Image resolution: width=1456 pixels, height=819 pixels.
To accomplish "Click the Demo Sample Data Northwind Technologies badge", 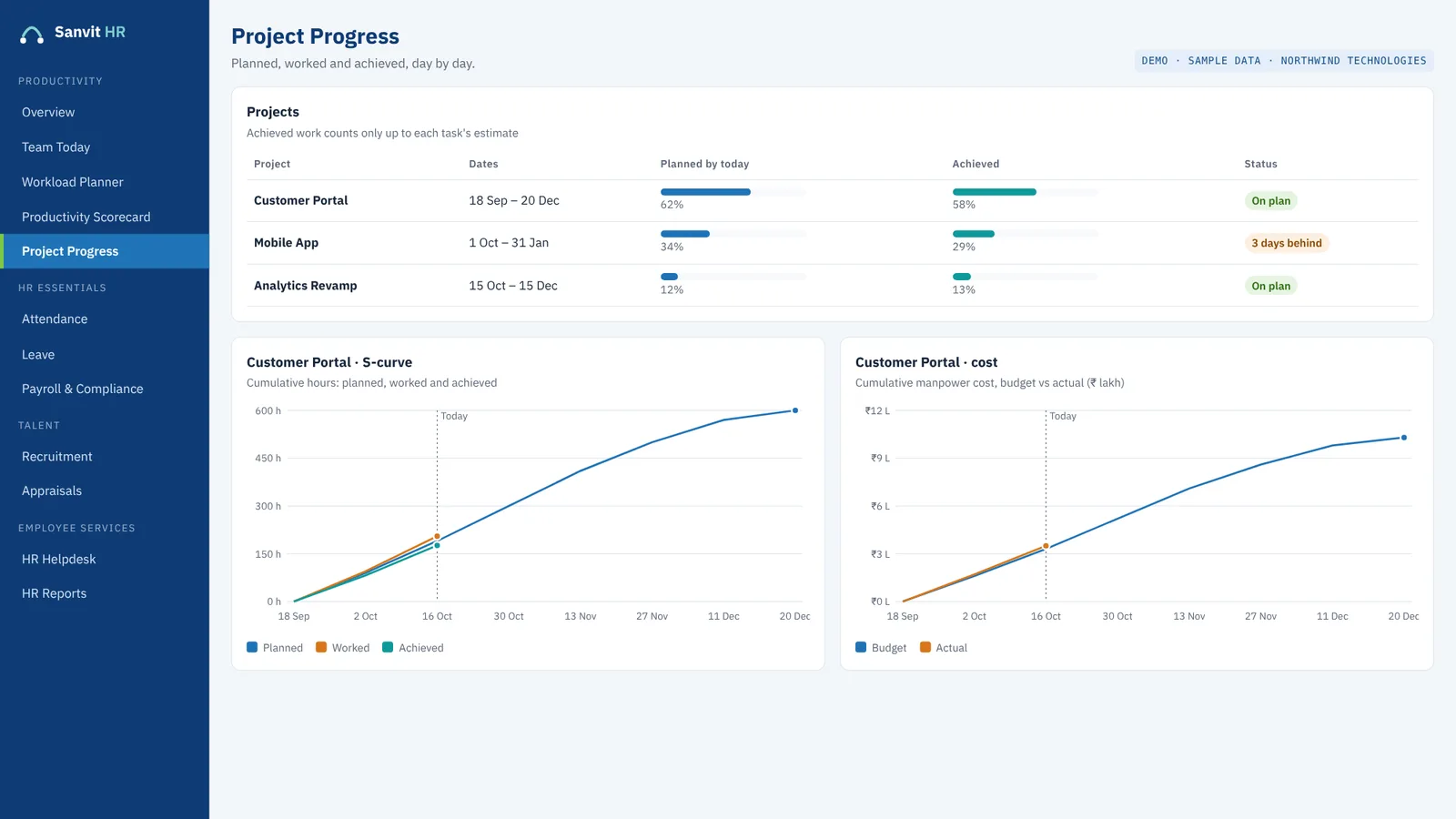I will 1284,61.
